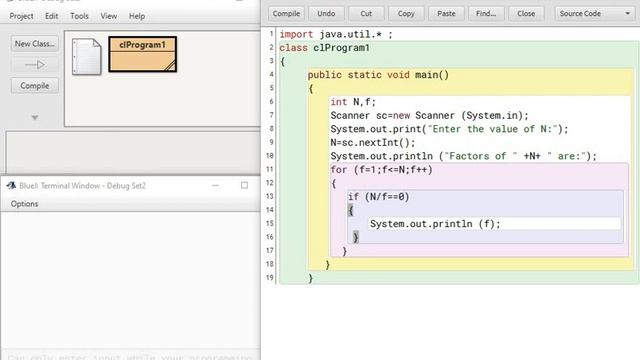Click the 'Enter the value of N:' print line

coord(449,129)
